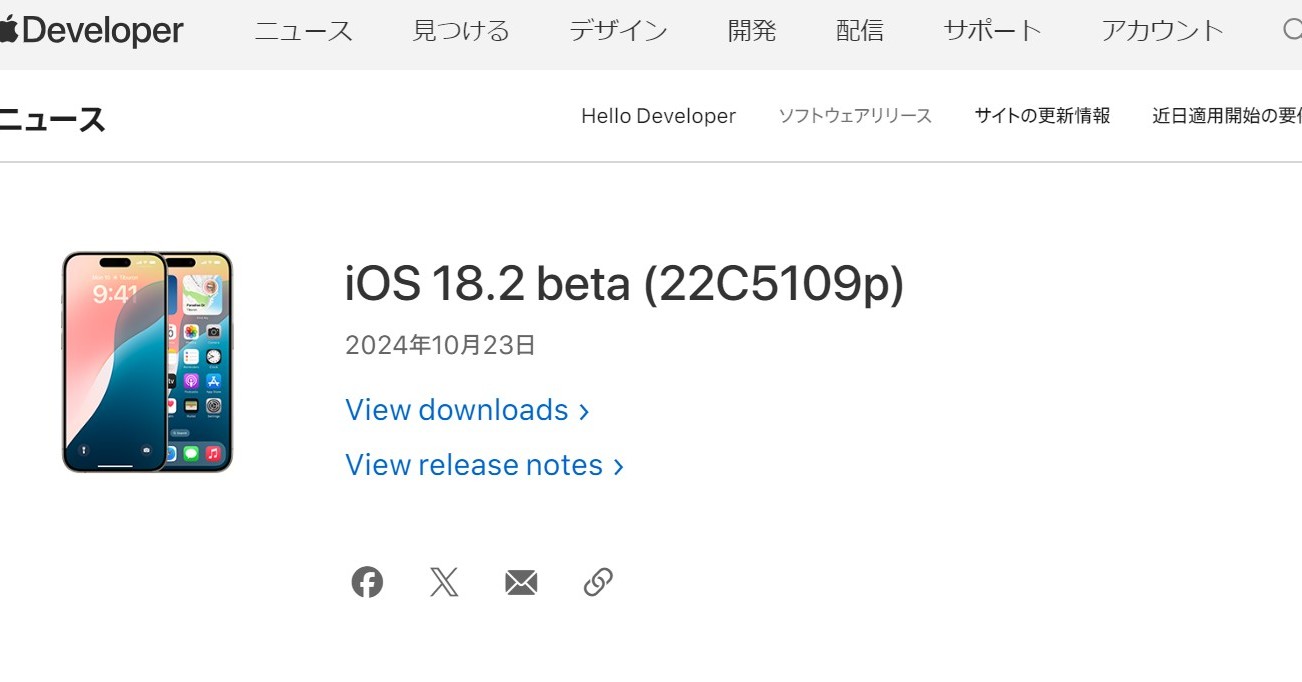Image resolution: width=1302 pixels, height=682 pixels.
Task: Click the iPhone screenshots thumbnail
Action: (x=147, y=362)
